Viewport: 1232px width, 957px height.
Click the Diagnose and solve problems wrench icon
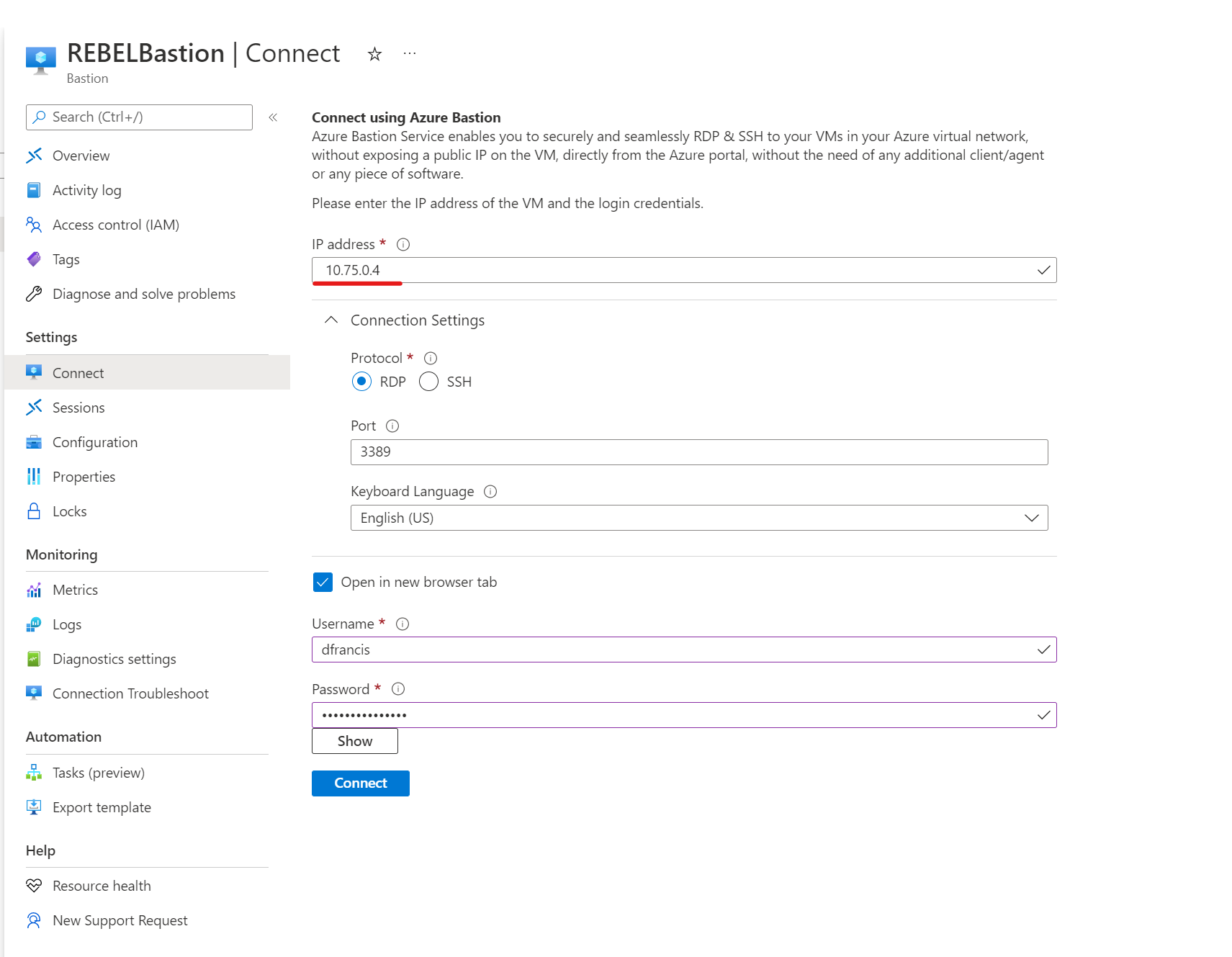click(34, 294)
